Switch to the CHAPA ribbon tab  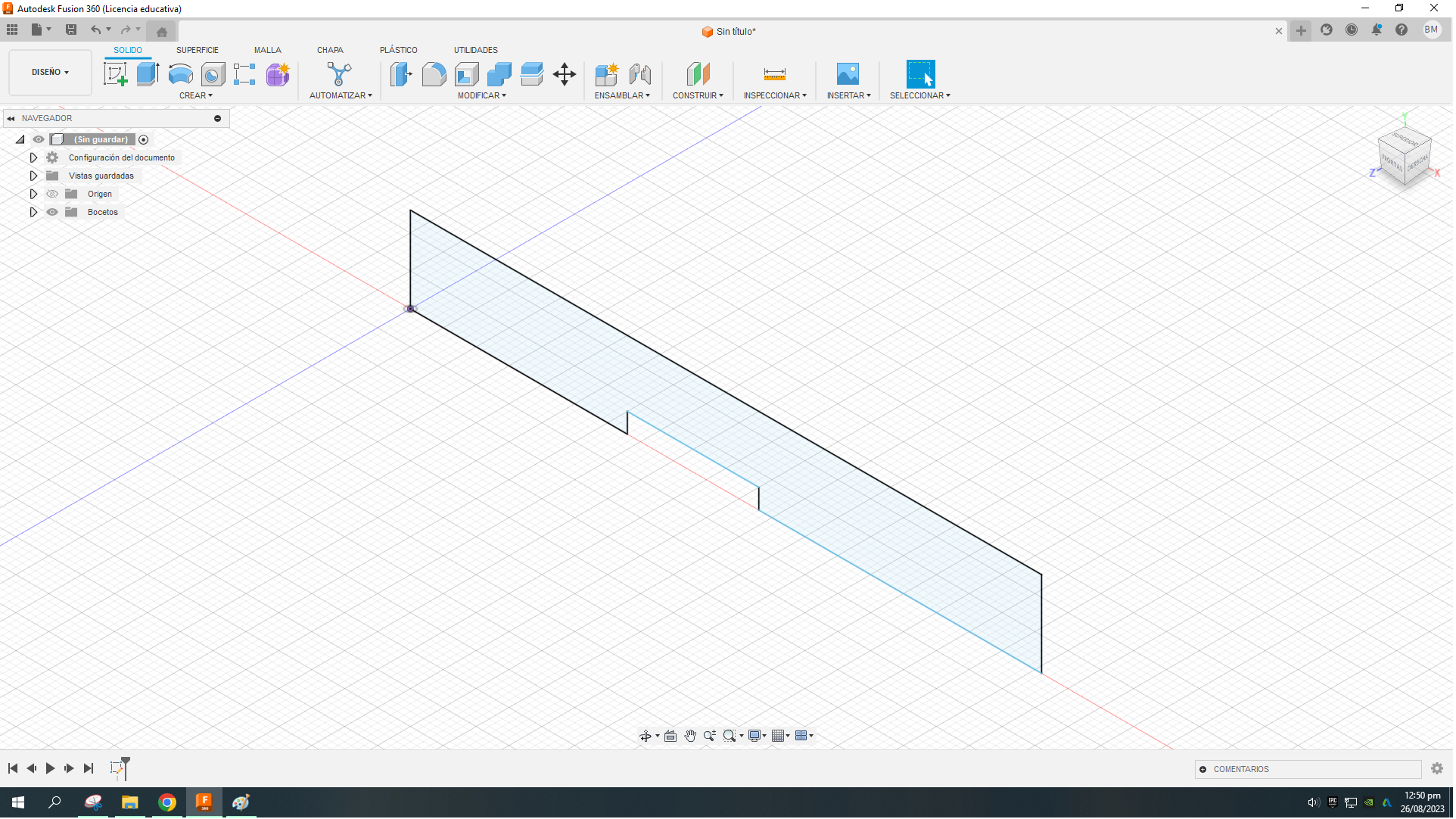(x=330, y=50)
